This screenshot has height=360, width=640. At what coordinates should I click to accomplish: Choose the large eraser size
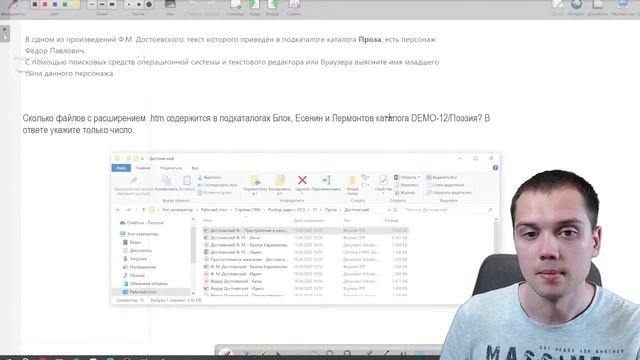click(x=149, y=4)
